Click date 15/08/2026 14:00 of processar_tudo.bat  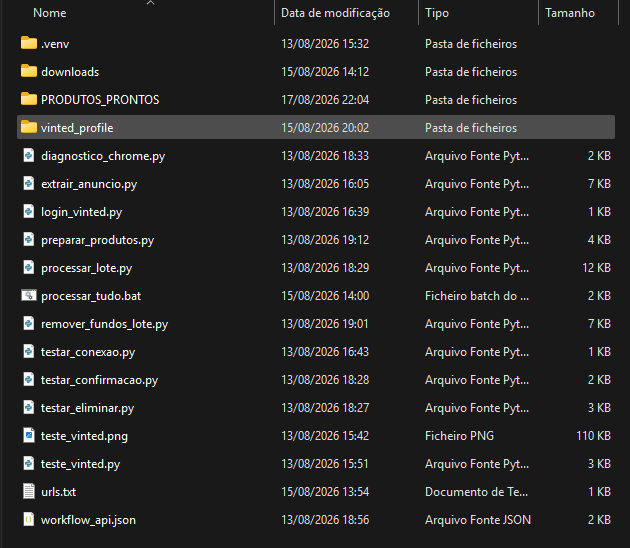pyautogui.click(x=325, y=296)
